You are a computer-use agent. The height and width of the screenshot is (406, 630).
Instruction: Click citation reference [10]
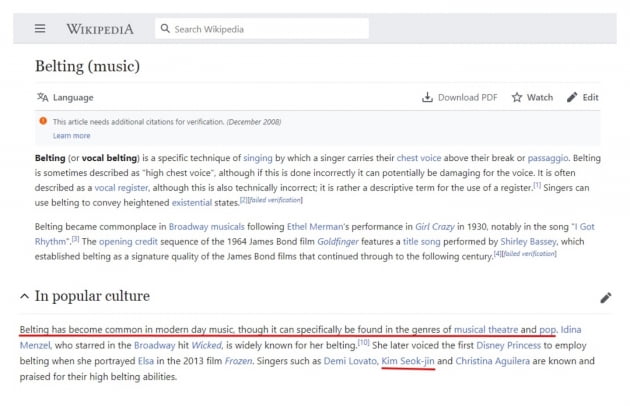[363, 342]
